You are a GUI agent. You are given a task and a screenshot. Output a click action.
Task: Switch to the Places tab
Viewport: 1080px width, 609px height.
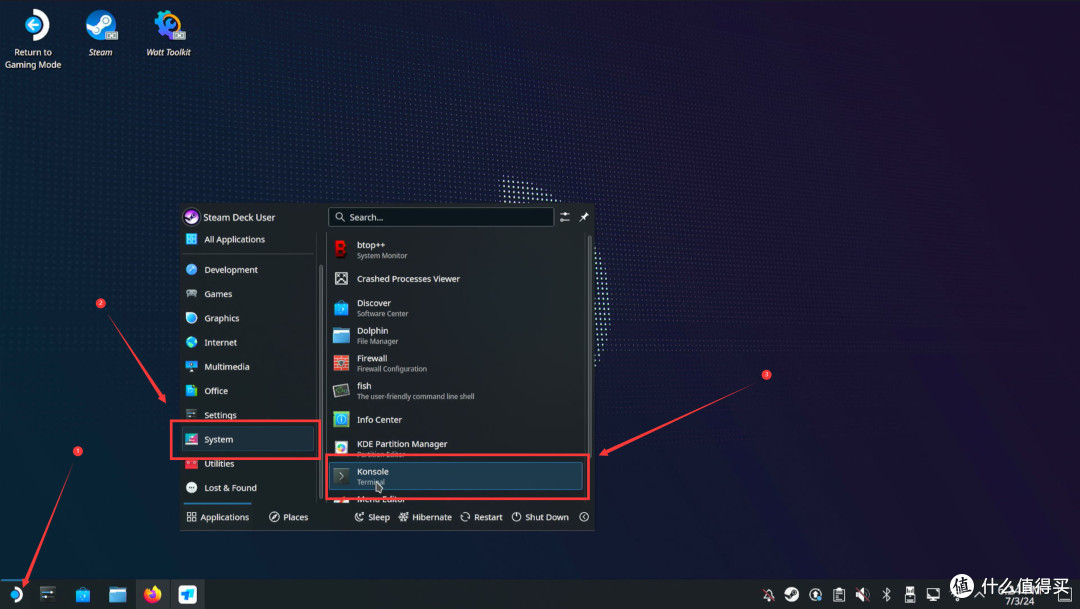(x=289, y=517)
